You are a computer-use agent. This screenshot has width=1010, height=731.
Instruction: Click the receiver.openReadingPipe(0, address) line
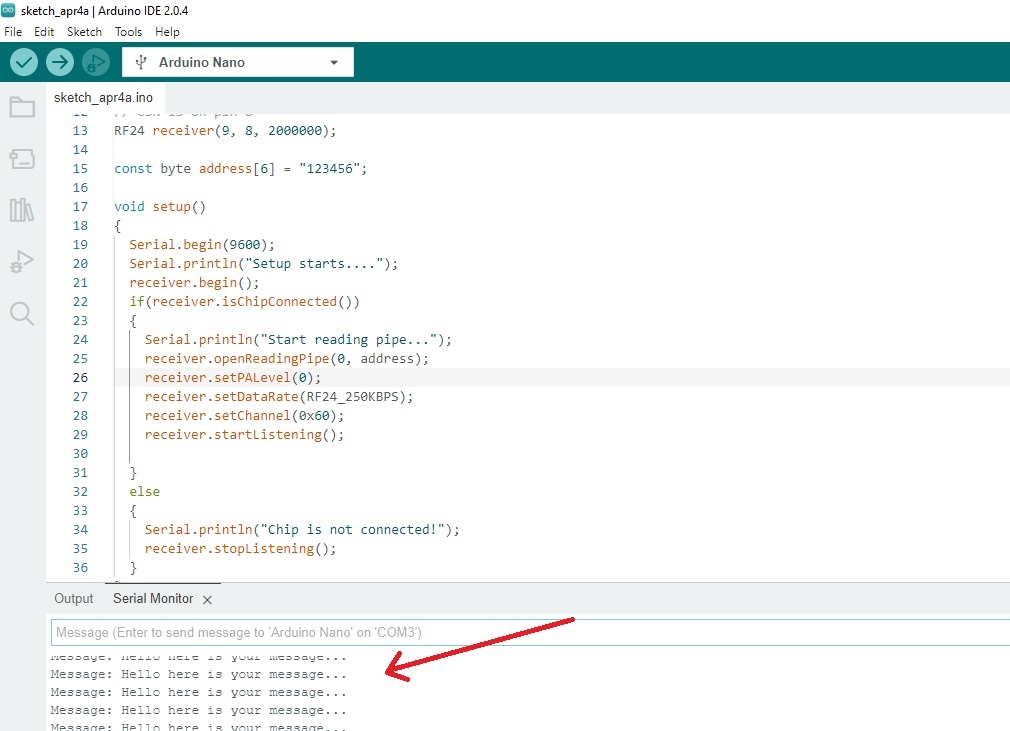(x=287, y=359)
